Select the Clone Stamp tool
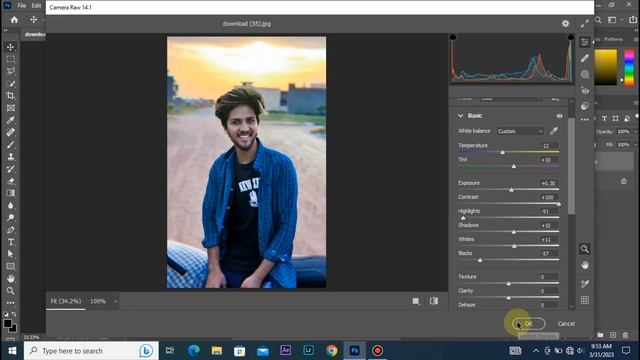This screenshot has height=360, width=640. point(11,157)
